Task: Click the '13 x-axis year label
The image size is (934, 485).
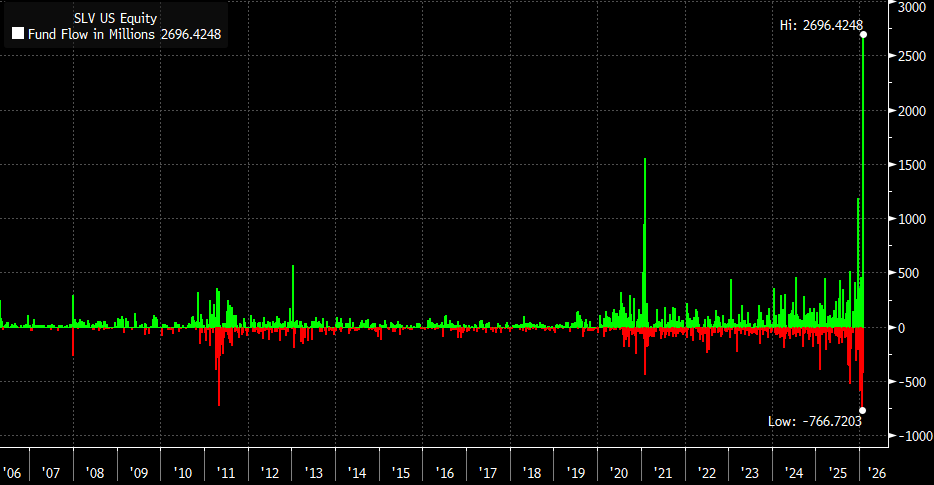Action: click(313, 473)
